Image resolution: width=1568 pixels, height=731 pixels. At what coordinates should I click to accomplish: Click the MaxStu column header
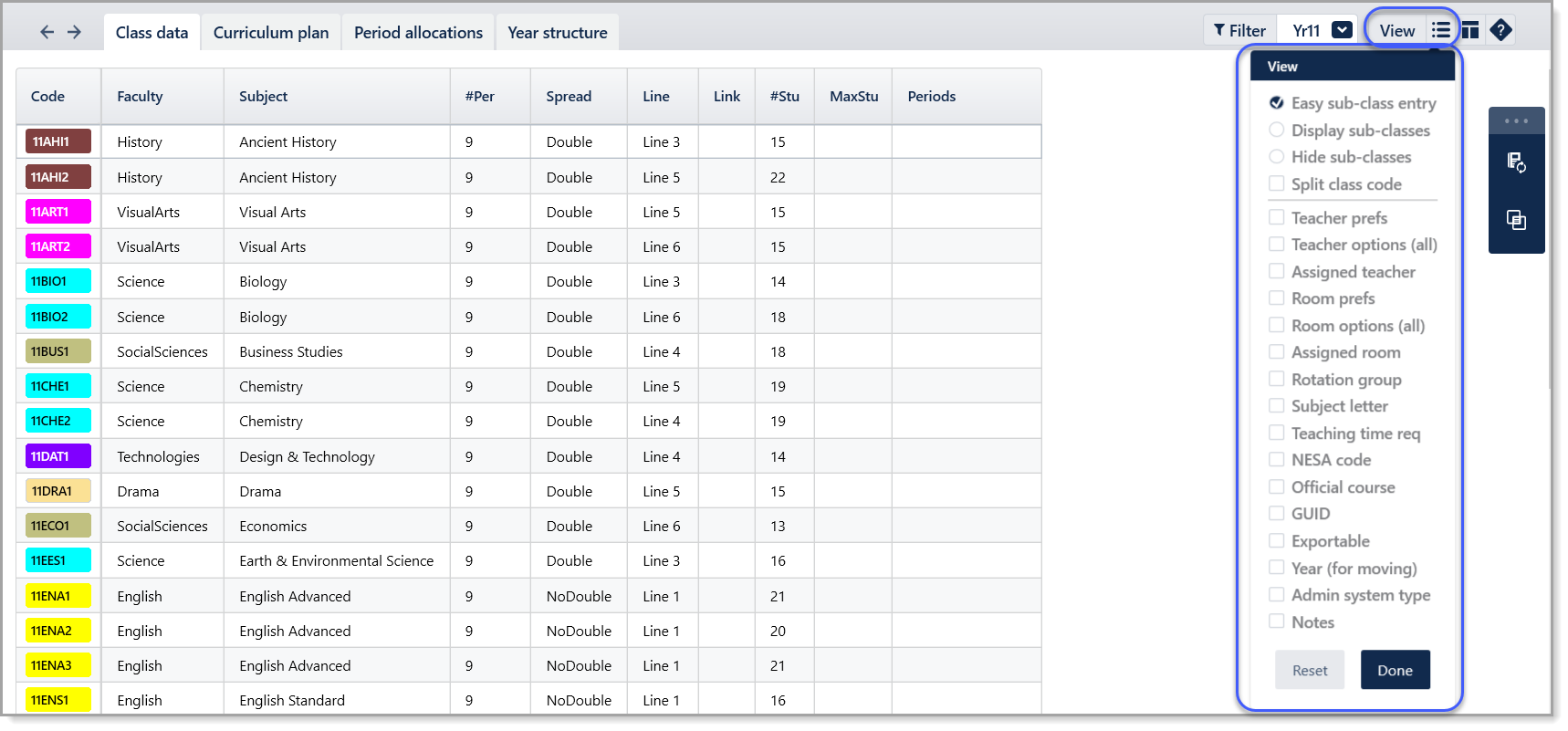[853, 96]
